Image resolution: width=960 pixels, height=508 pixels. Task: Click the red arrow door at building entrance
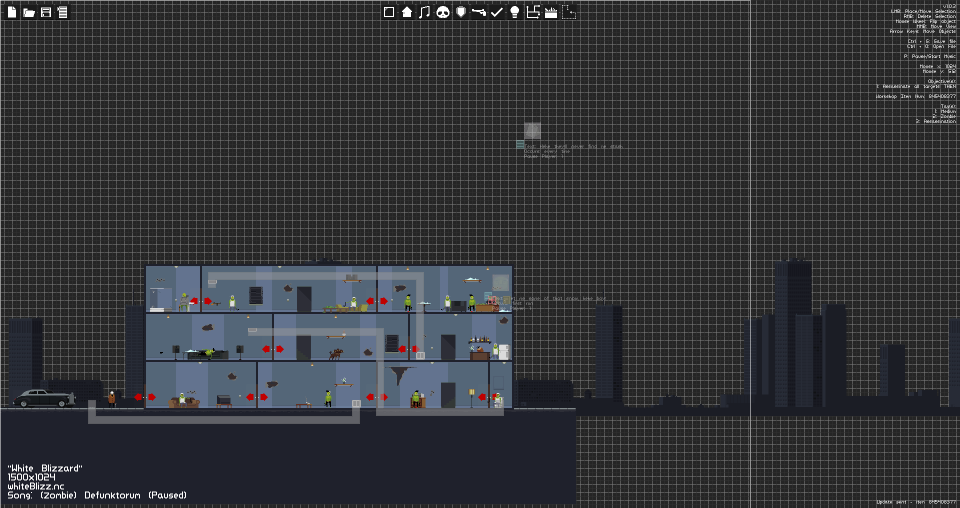[x=145, y=397]
